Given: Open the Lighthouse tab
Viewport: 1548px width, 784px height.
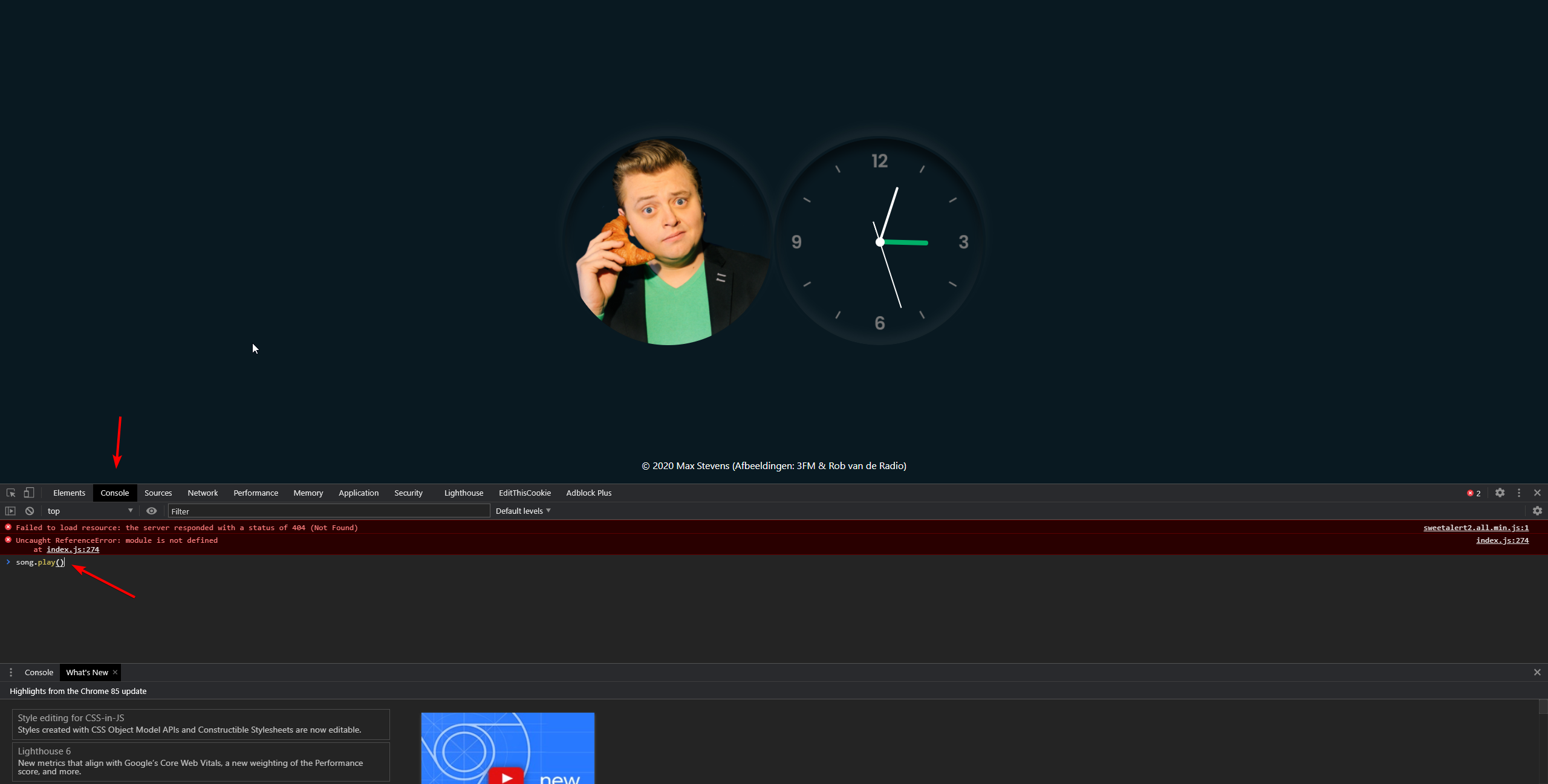Looking at the screenshot, I should (463, 493).
